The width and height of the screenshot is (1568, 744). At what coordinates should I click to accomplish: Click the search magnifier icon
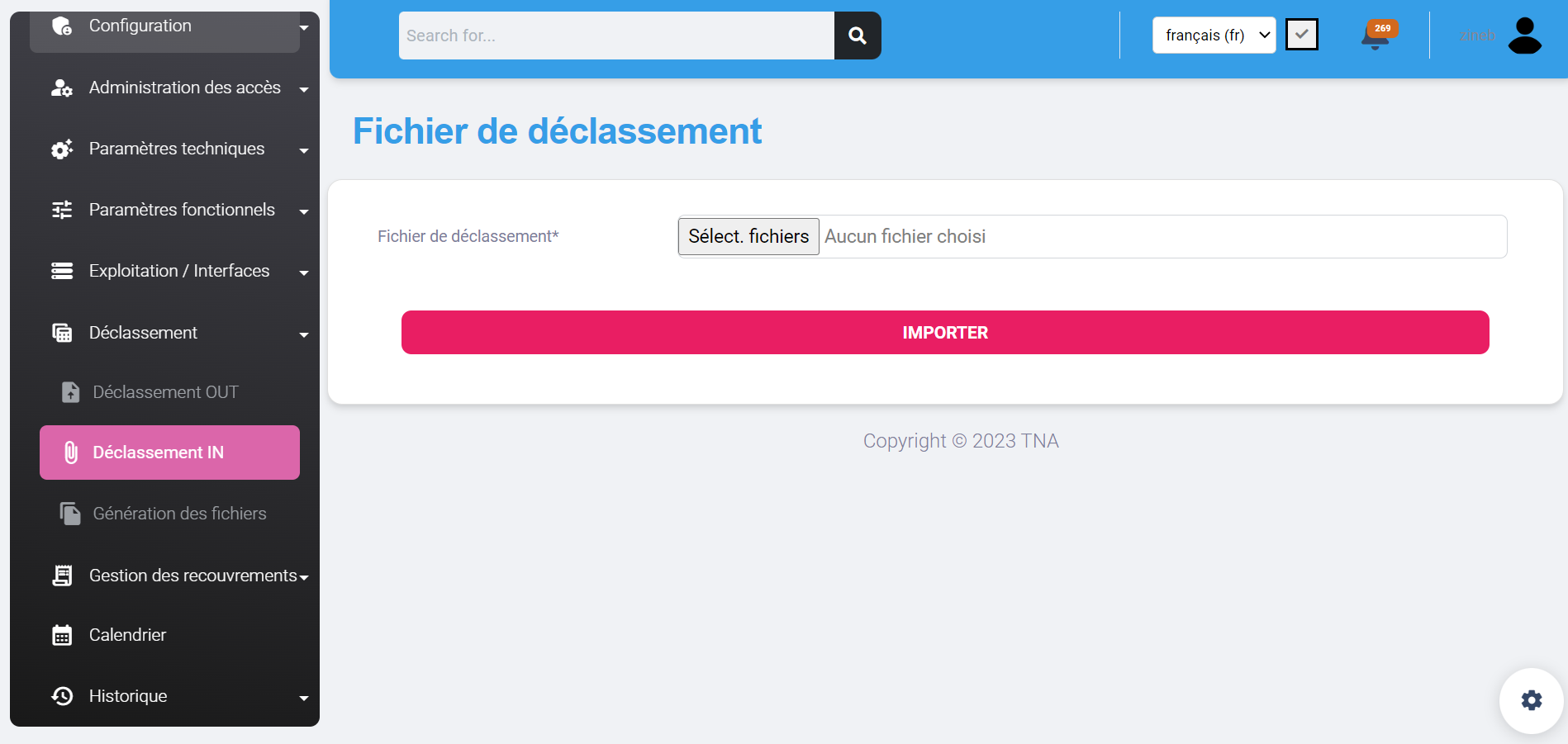[x=857, y=36]
